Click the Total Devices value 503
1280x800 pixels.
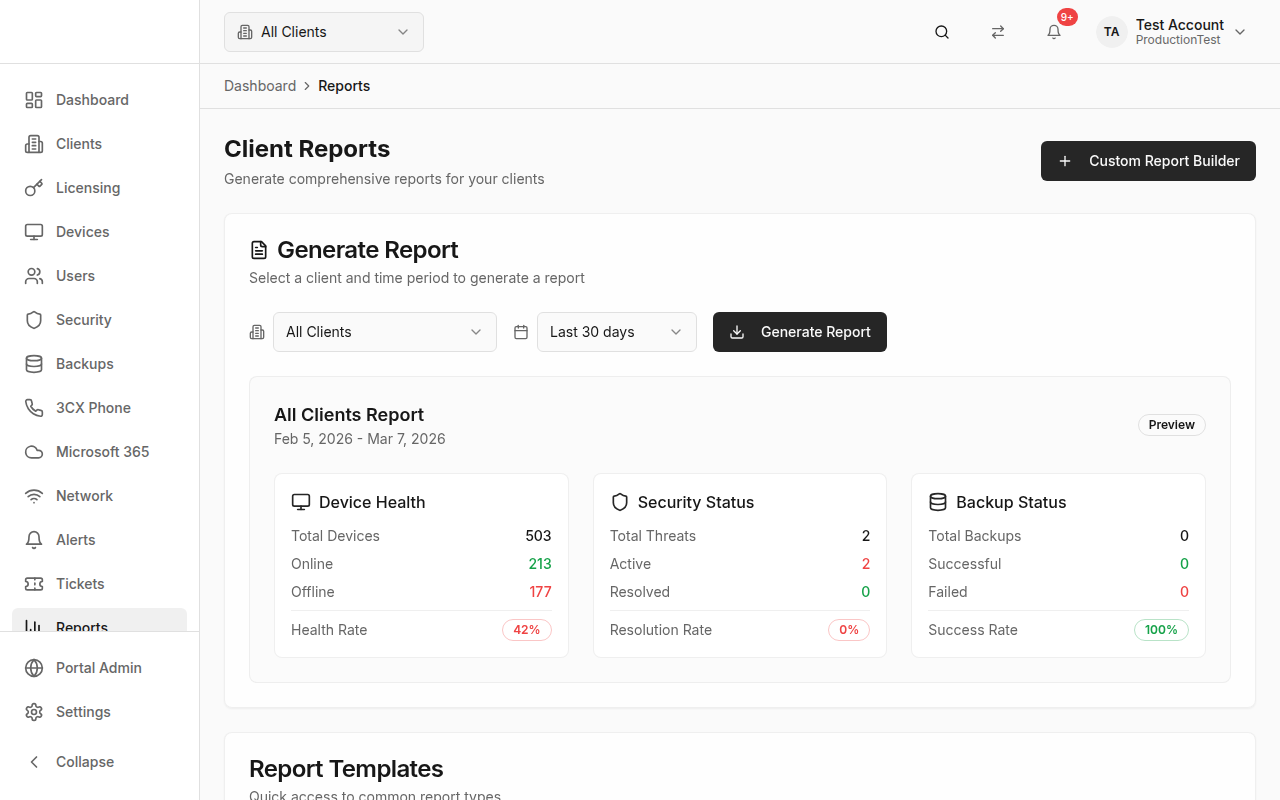coord(538,536)
